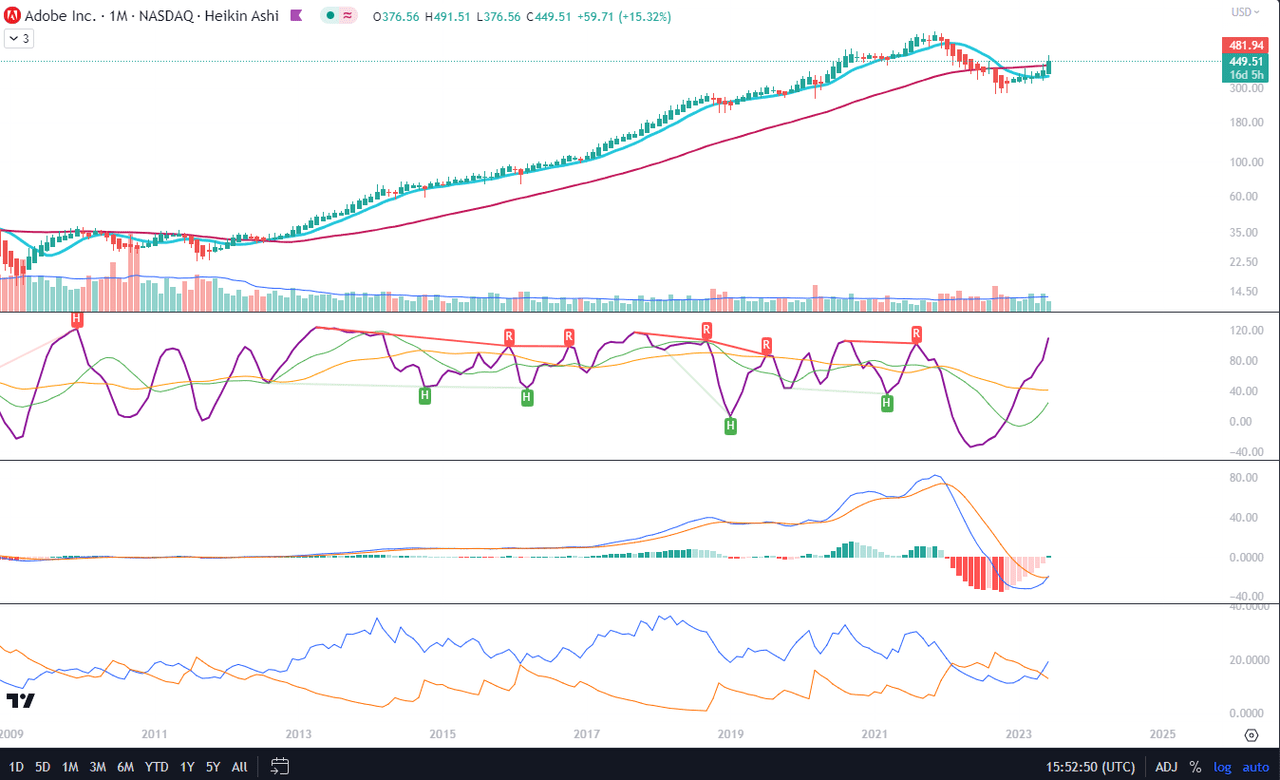Viewport: 1280px width, 780px height.
Task: Click the O376.56 open value
Action: [x=396, y=17]
